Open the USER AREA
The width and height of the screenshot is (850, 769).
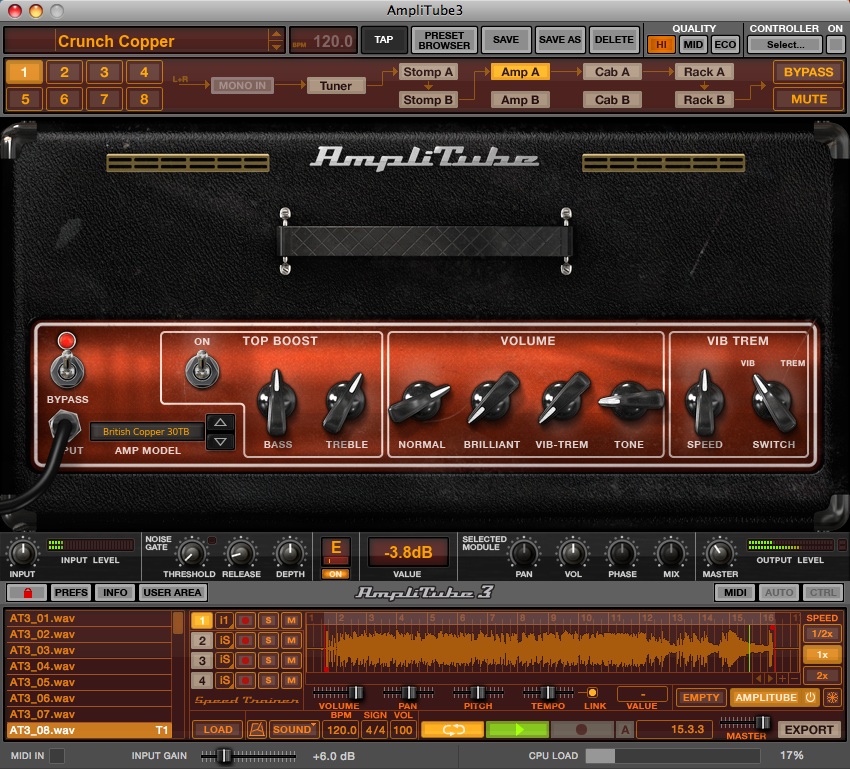click(x=172, y=592)
